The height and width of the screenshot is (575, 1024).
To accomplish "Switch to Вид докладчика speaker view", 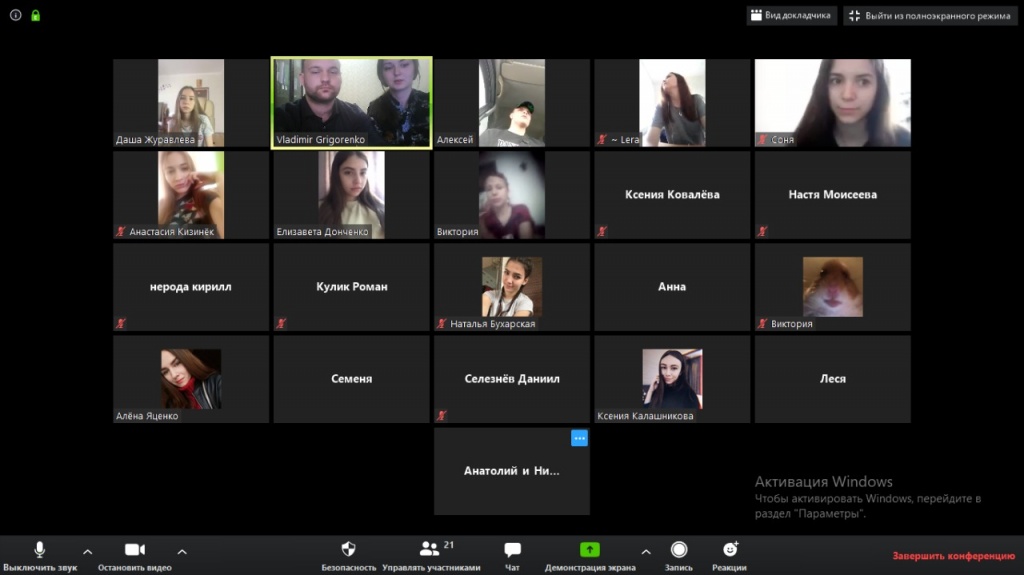I will 792,16.
